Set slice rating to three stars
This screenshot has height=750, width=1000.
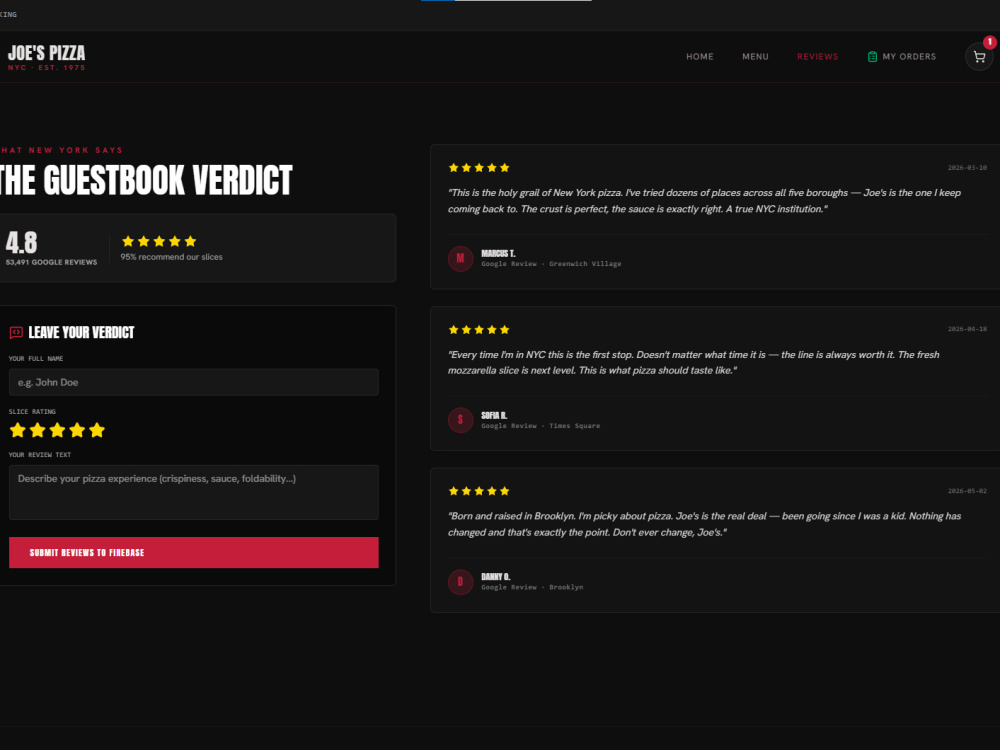pyautogui.click(x=57, y=430)
